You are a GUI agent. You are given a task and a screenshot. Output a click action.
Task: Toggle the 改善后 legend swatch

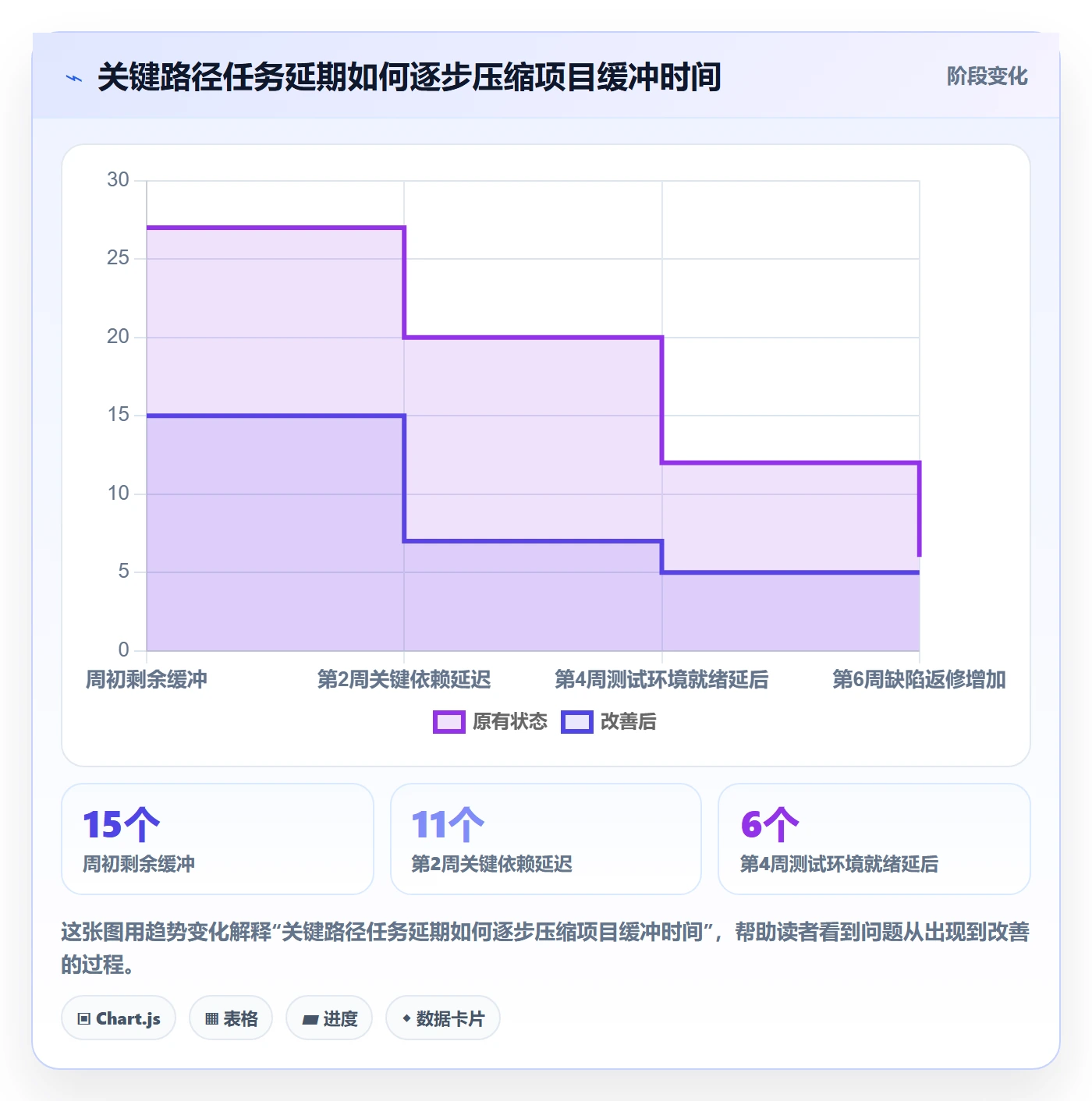pyautogui.click(x=577, y=722)
